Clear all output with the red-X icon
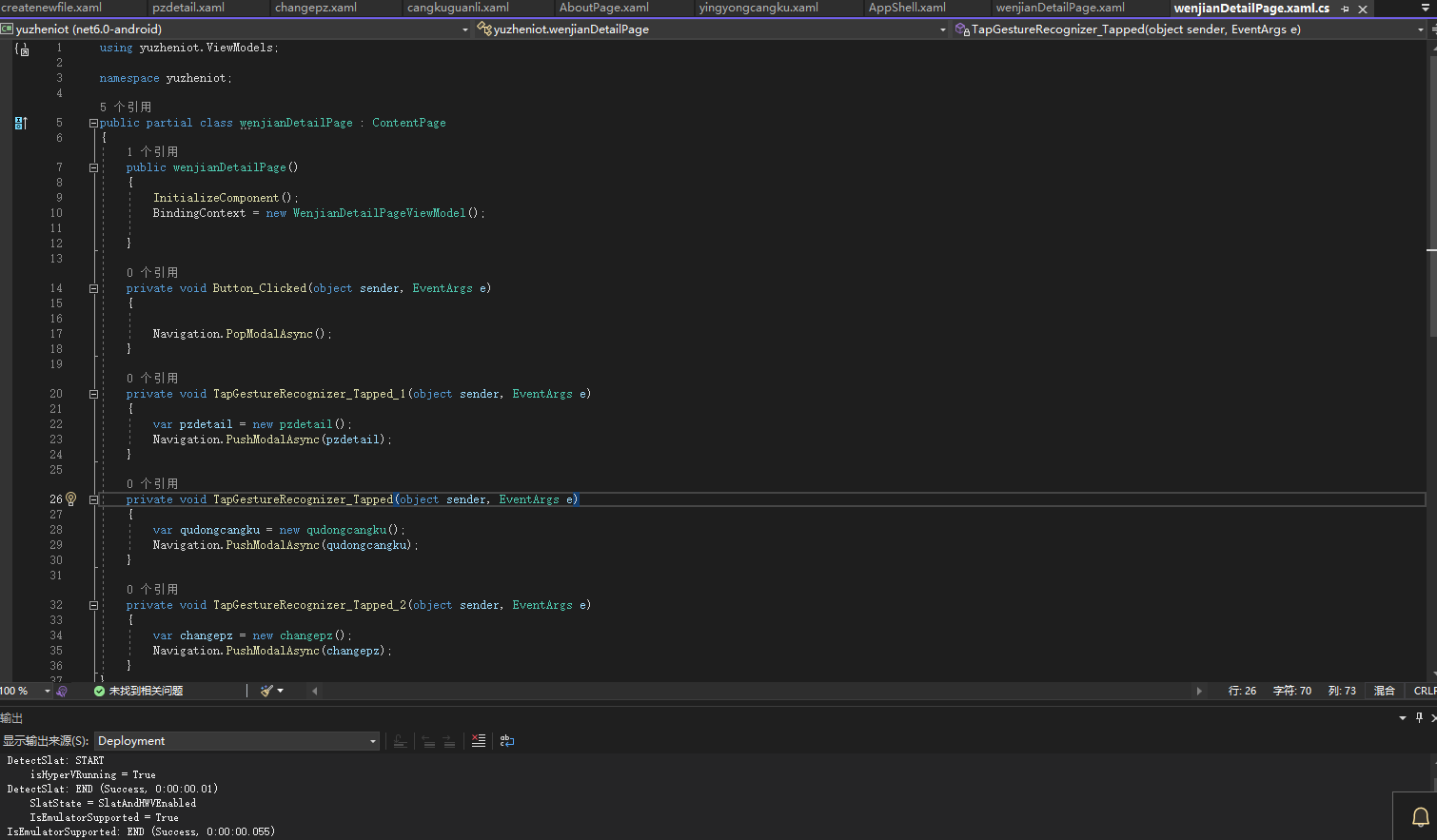The image size is (1437, 840). point(479,741)
